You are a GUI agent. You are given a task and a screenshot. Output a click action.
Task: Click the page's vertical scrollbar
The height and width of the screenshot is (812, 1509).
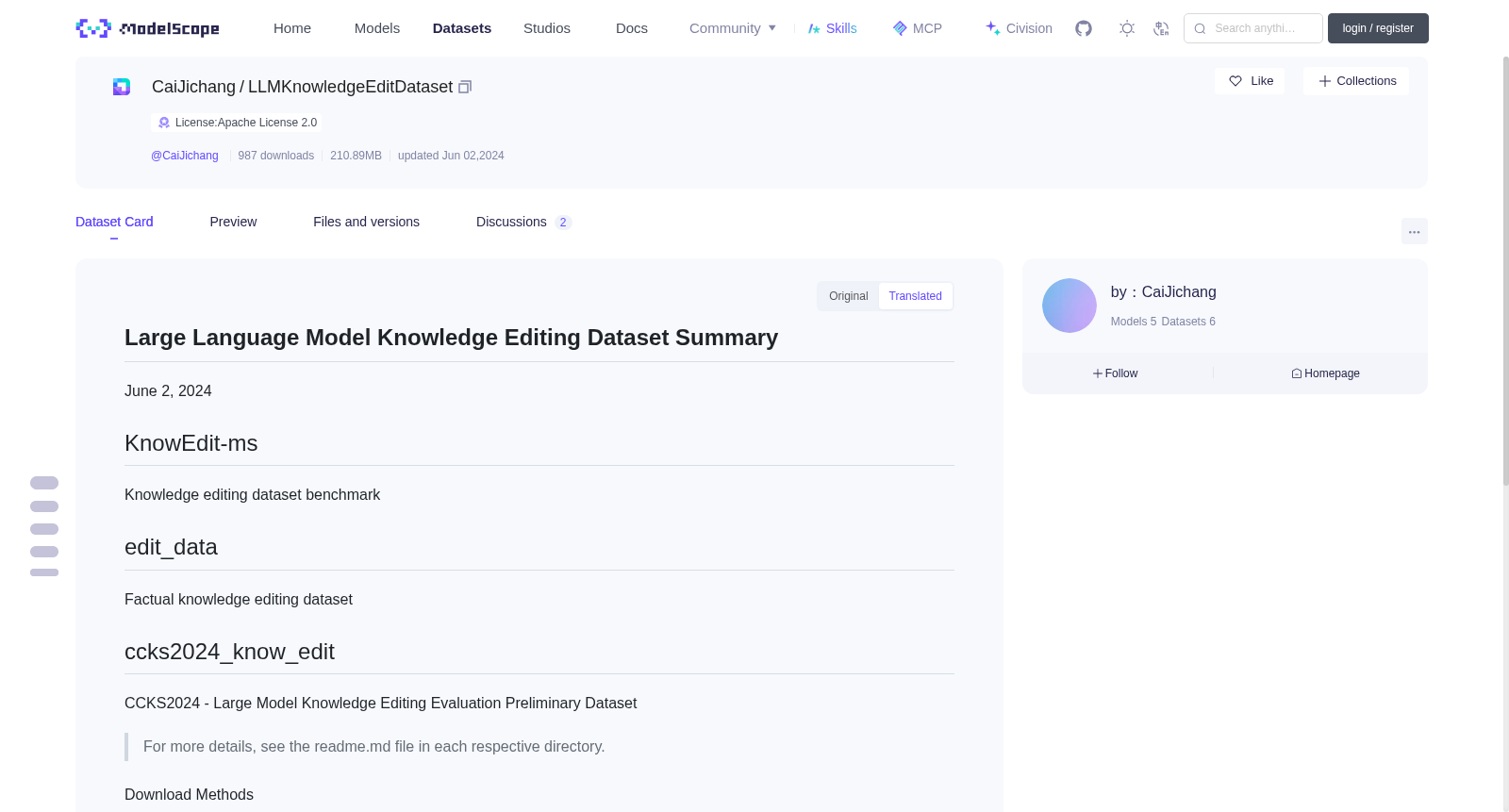pos(1505,272)
